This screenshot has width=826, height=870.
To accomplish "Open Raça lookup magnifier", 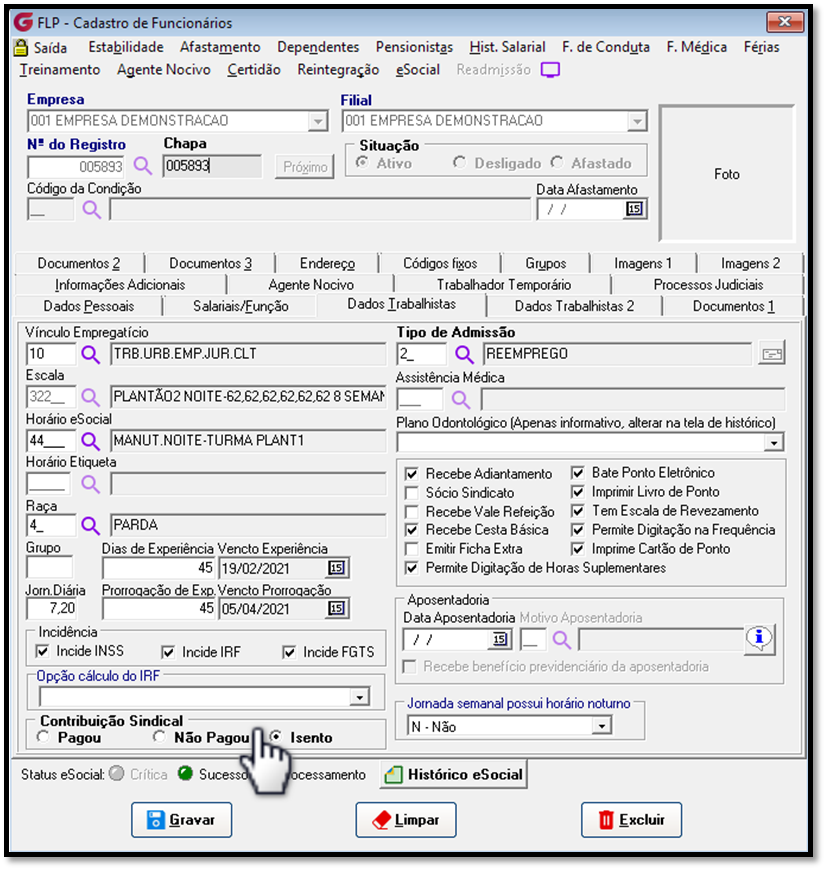I will [x=90, y=525].
